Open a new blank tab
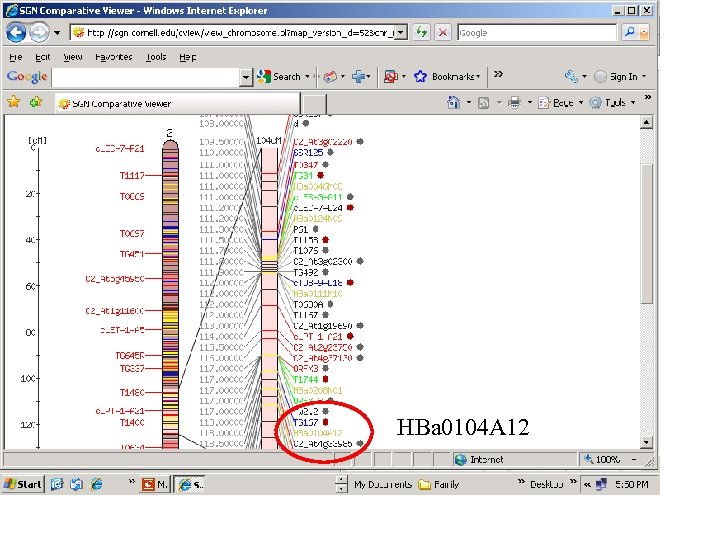Image resolution: width=720 pixels, height=540 pixels. pos(315,104)
